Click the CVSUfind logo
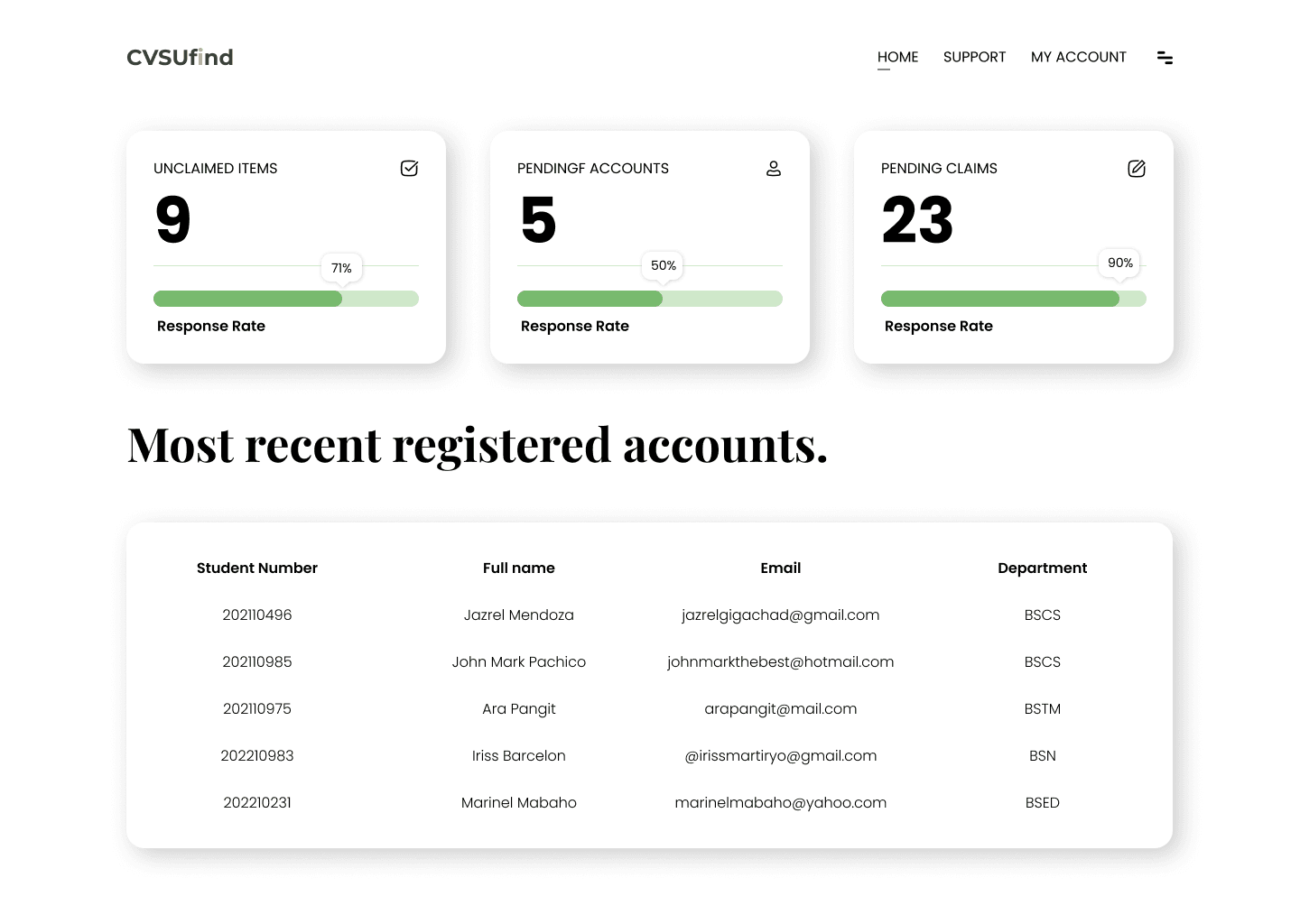Image resolution: width=1300 pixels, height=924 pixels. point(180,58)
